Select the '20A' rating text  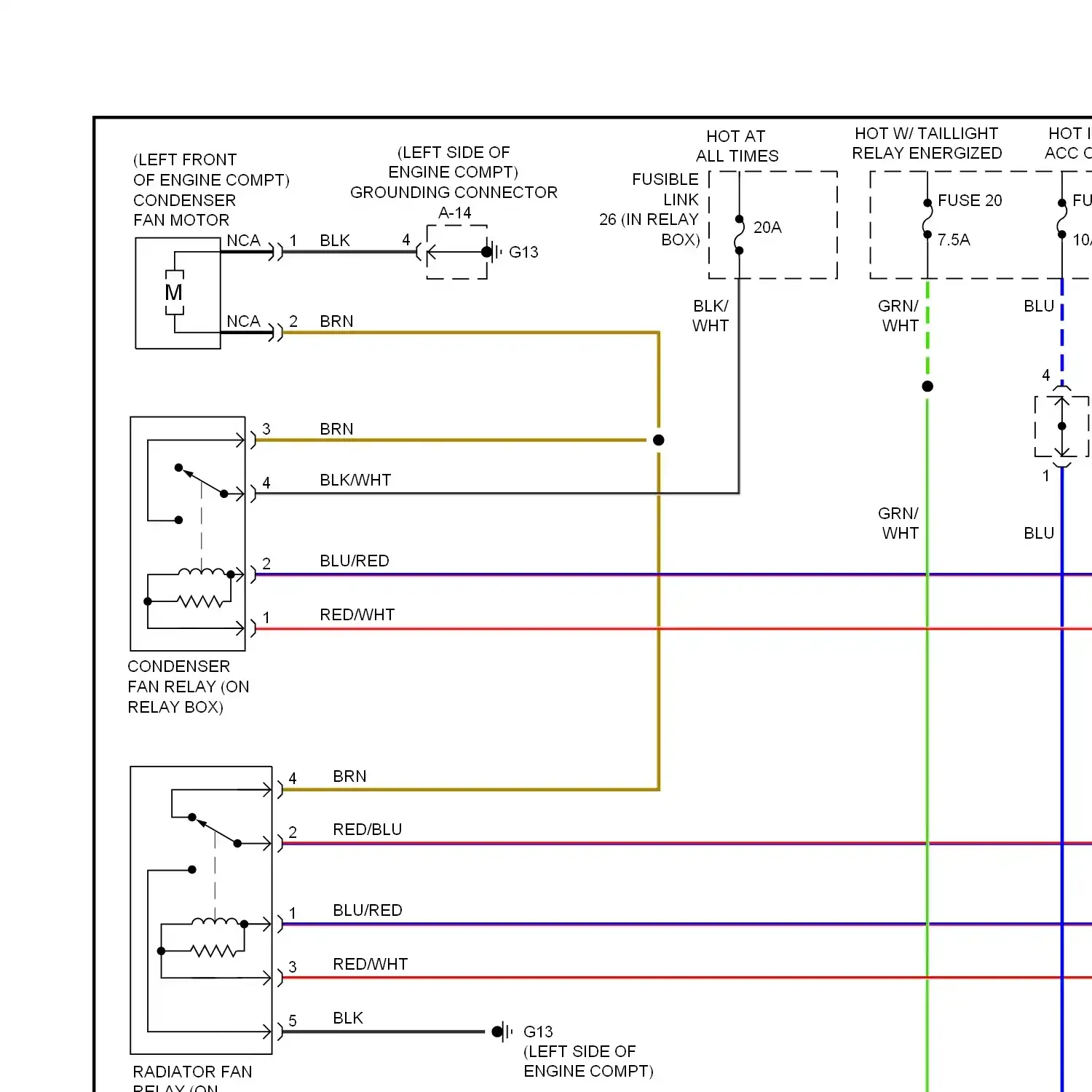pyautogui.click(x=767, y=227)
